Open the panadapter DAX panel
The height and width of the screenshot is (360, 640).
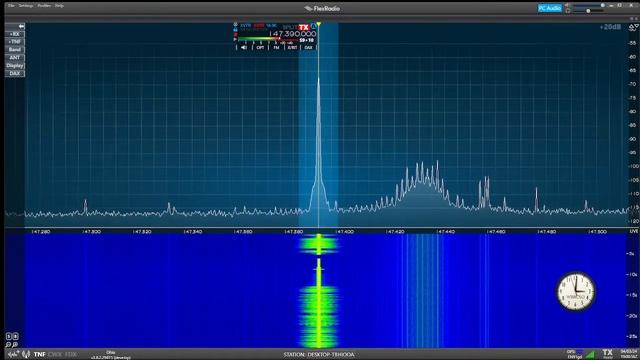pos(15,73)
